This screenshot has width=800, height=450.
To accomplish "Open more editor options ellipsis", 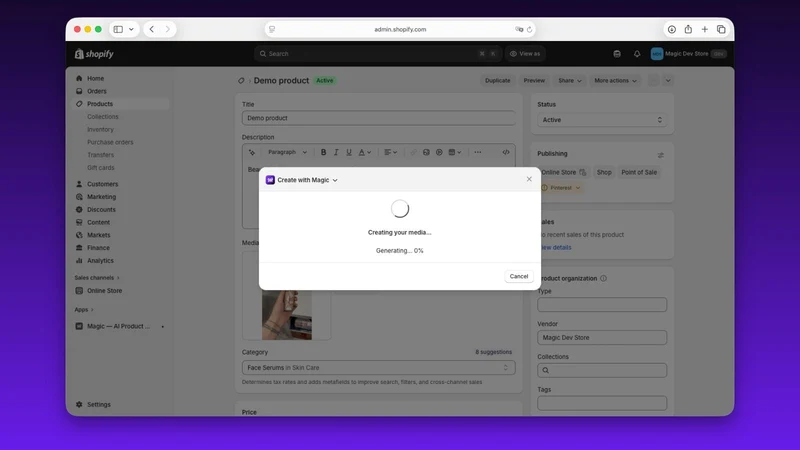I will pyautogui.click(x=478, y=152).
